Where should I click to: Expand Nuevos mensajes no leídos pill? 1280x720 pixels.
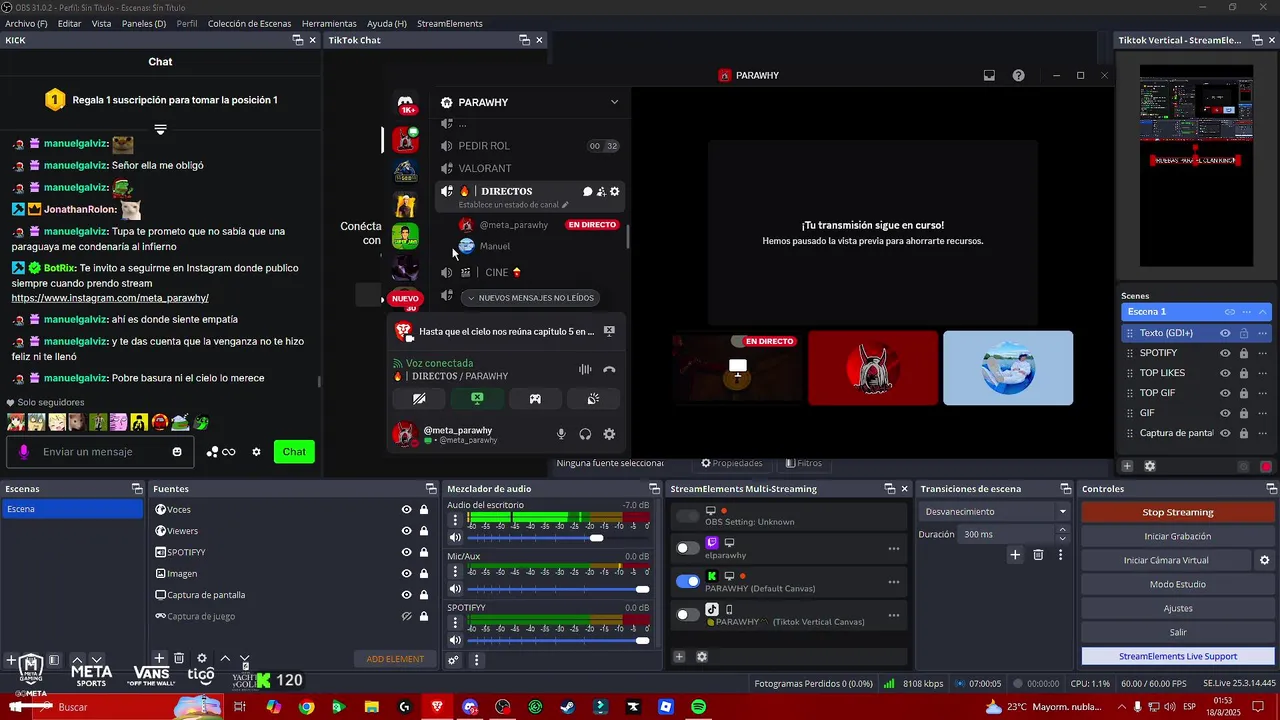click(530, 298)
